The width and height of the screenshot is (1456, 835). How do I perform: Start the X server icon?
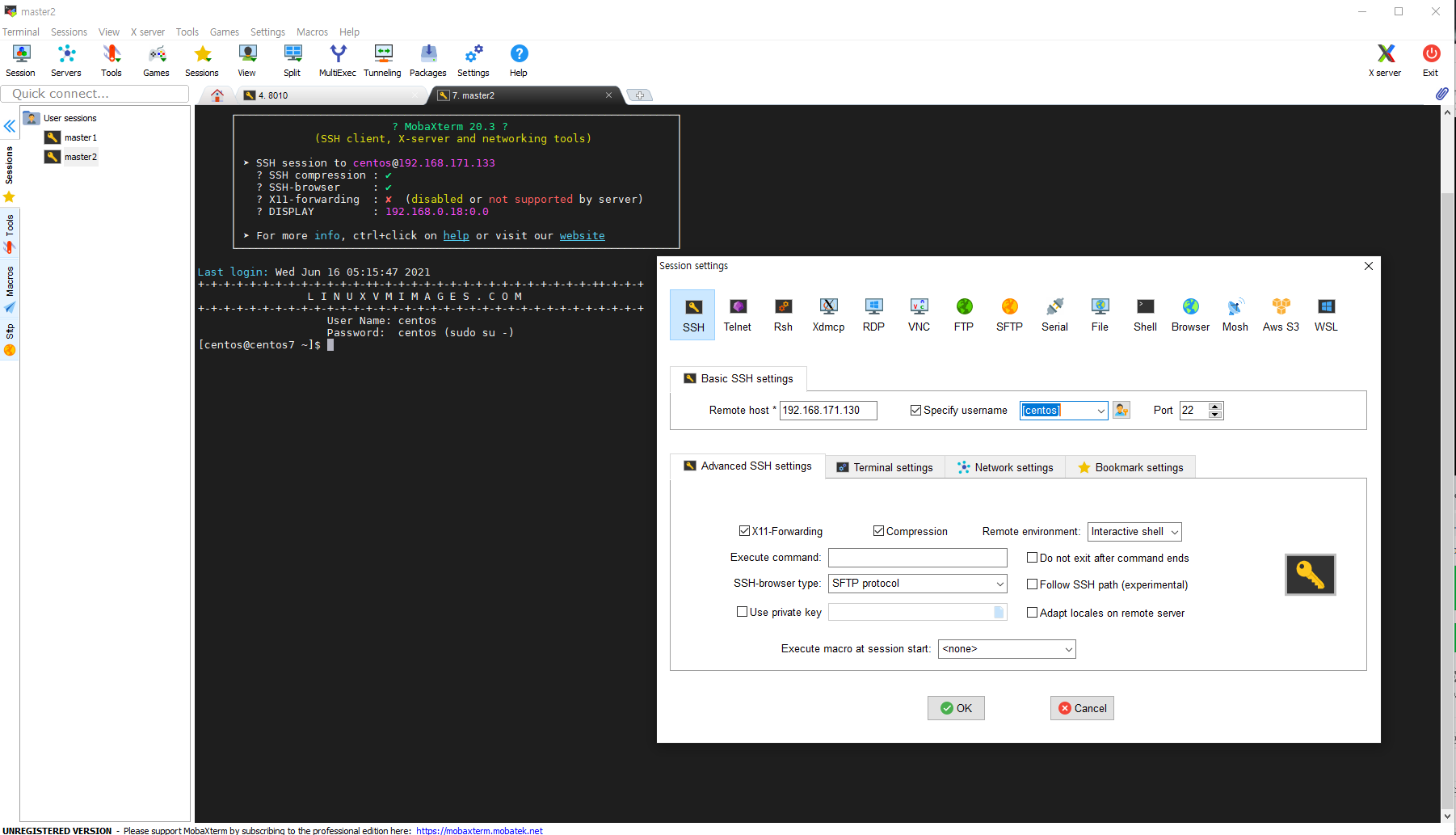[x=1385, y=61]
